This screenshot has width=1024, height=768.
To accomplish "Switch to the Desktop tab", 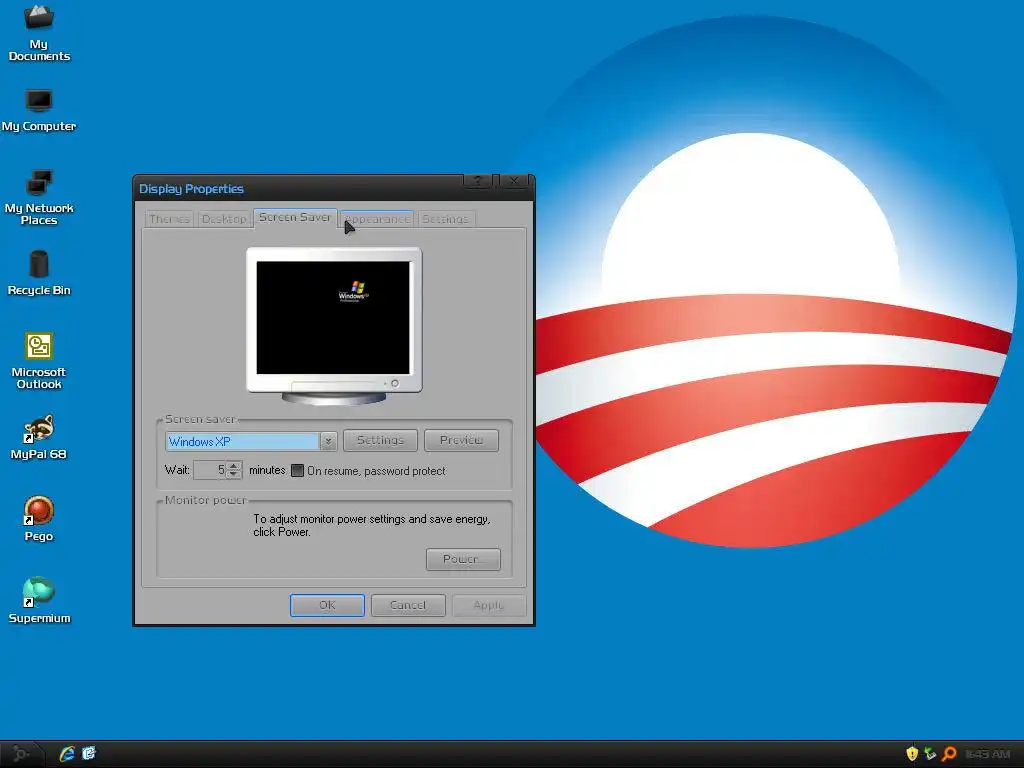I will [x=224, y=219].
